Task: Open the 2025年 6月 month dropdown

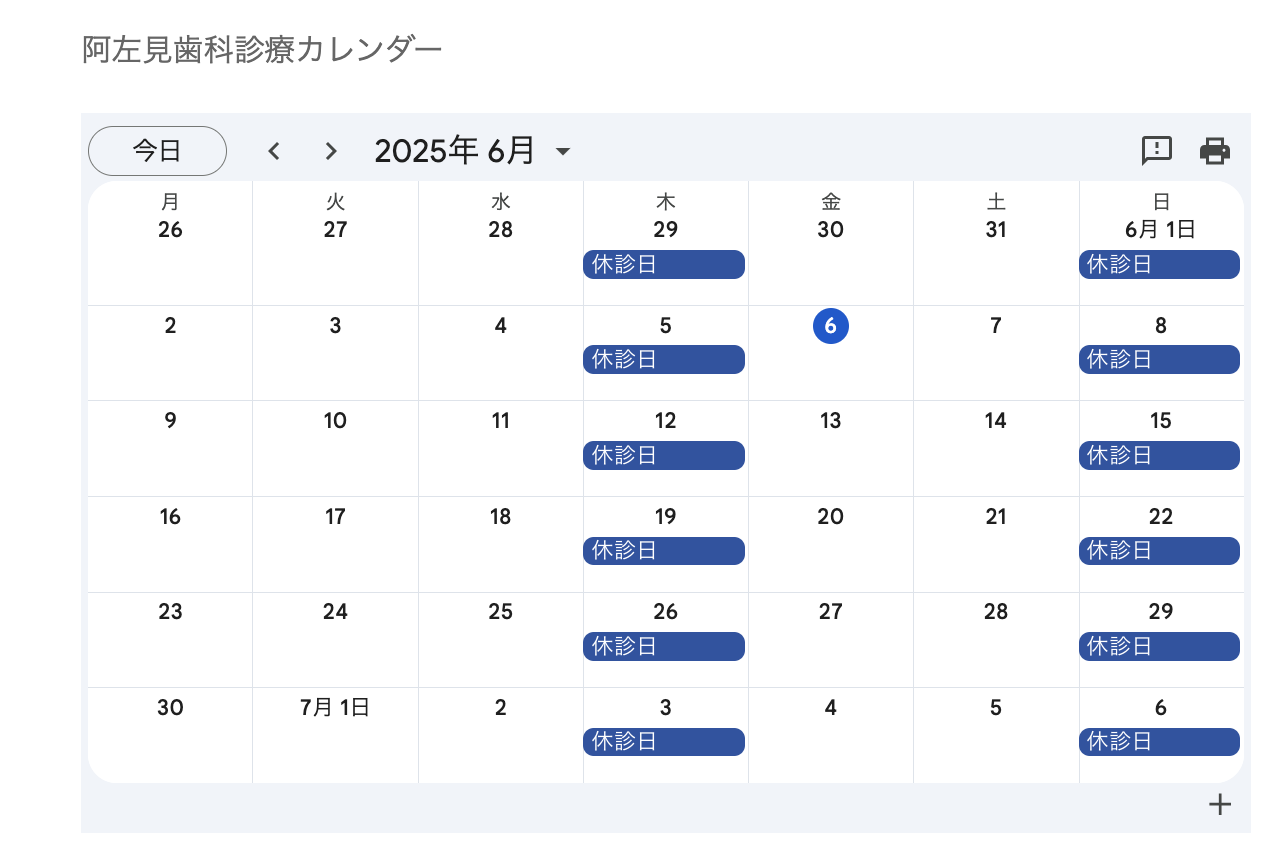Action: [472, 151]
